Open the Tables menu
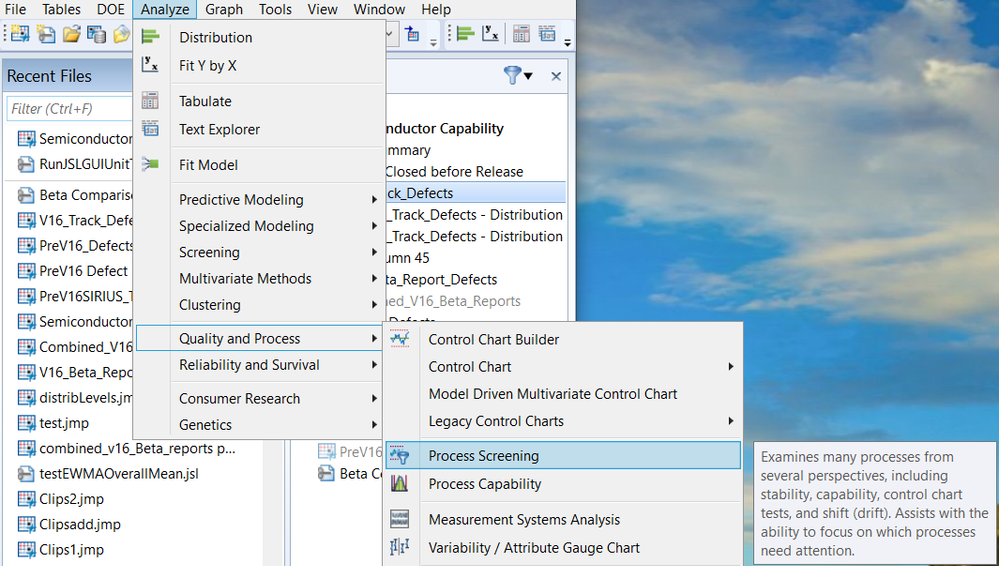Viewport: 999px width, 566px height. (61, 10)
